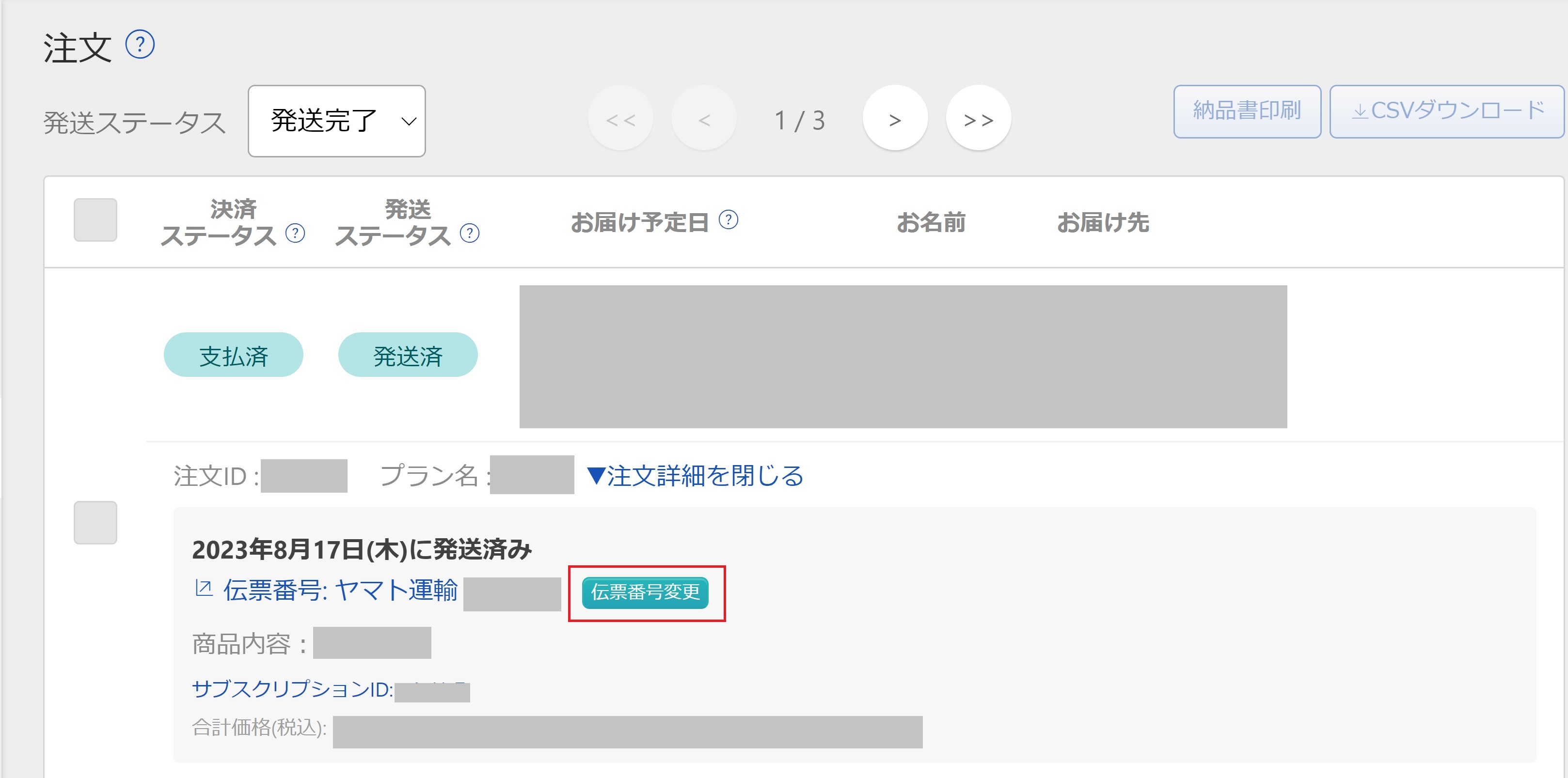The height and width of the screenshot is (778, 1568).
Task: Click the 発送ステータス filter label
Action: (x=135, y=123)
